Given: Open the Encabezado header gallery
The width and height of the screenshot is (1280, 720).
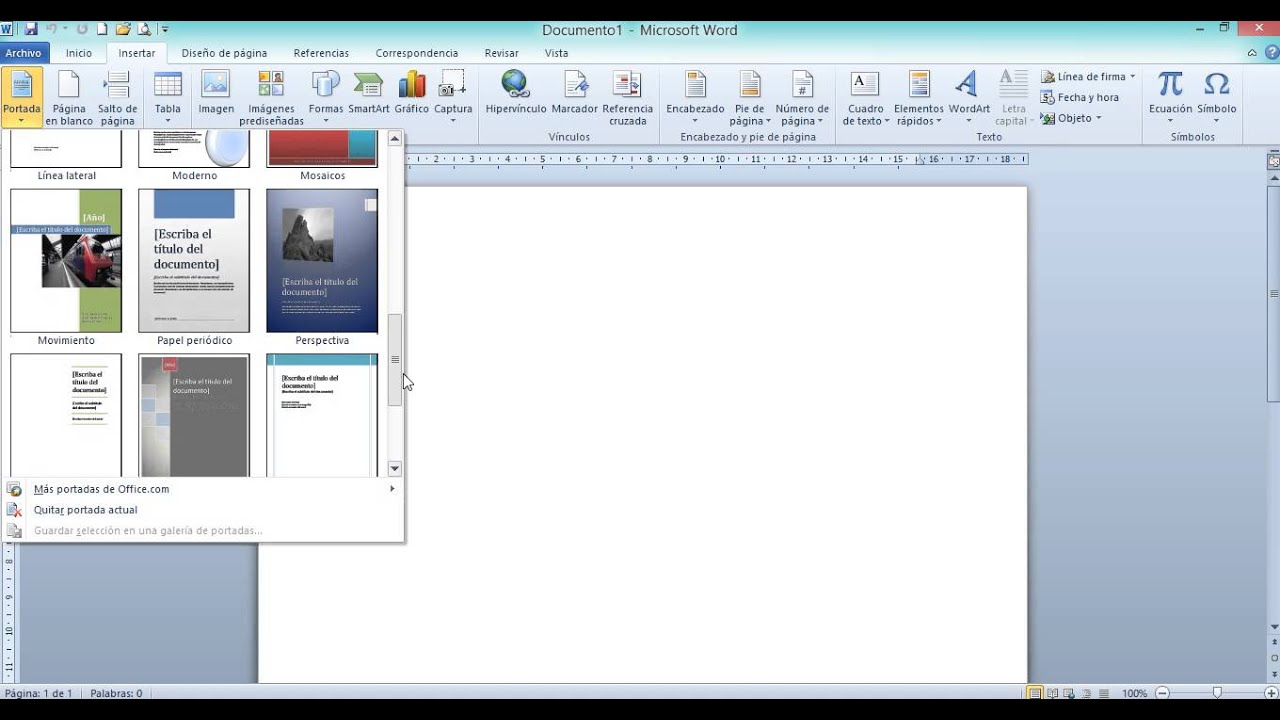Looking at the screenshot, I should (x=695, y=99).
